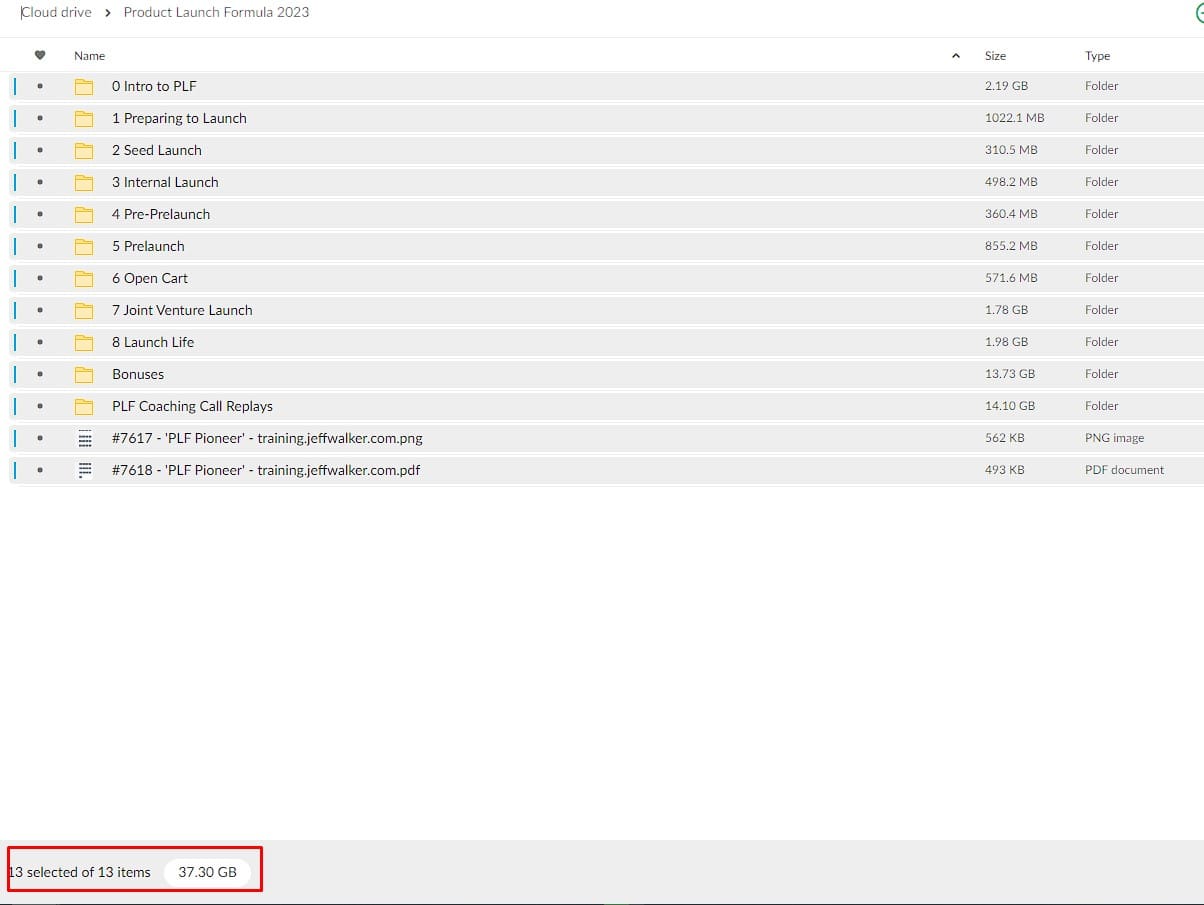Click the 310.5 MB size value
The width and height of the screenshot is (1204, 905).
pos(1011,150)
